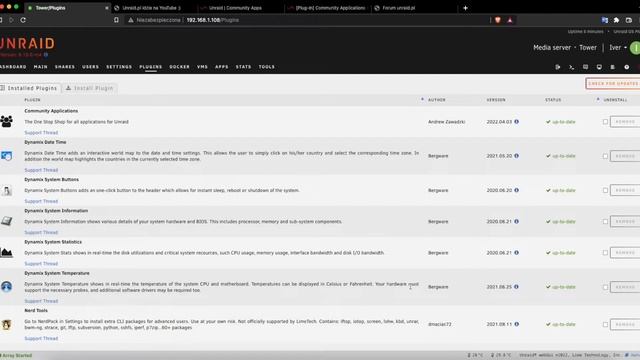This screenshot has height=360, width=640.
Task: Show version info for Community Applications 2022.04.03
Action: pyautogui.click(x=516, y=122)
